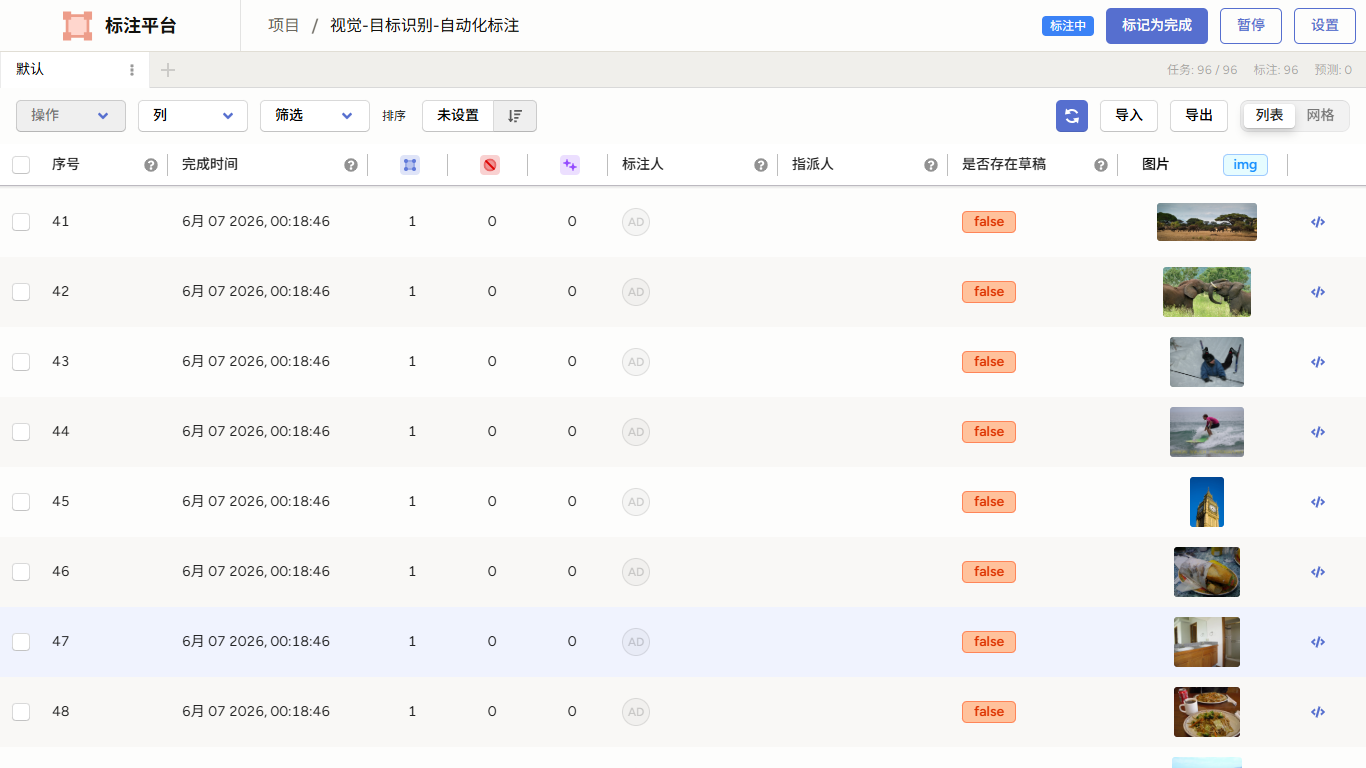Open source code view for row 43
The height and width of the screenshot is (768, 1366).
click(1318, 362)
